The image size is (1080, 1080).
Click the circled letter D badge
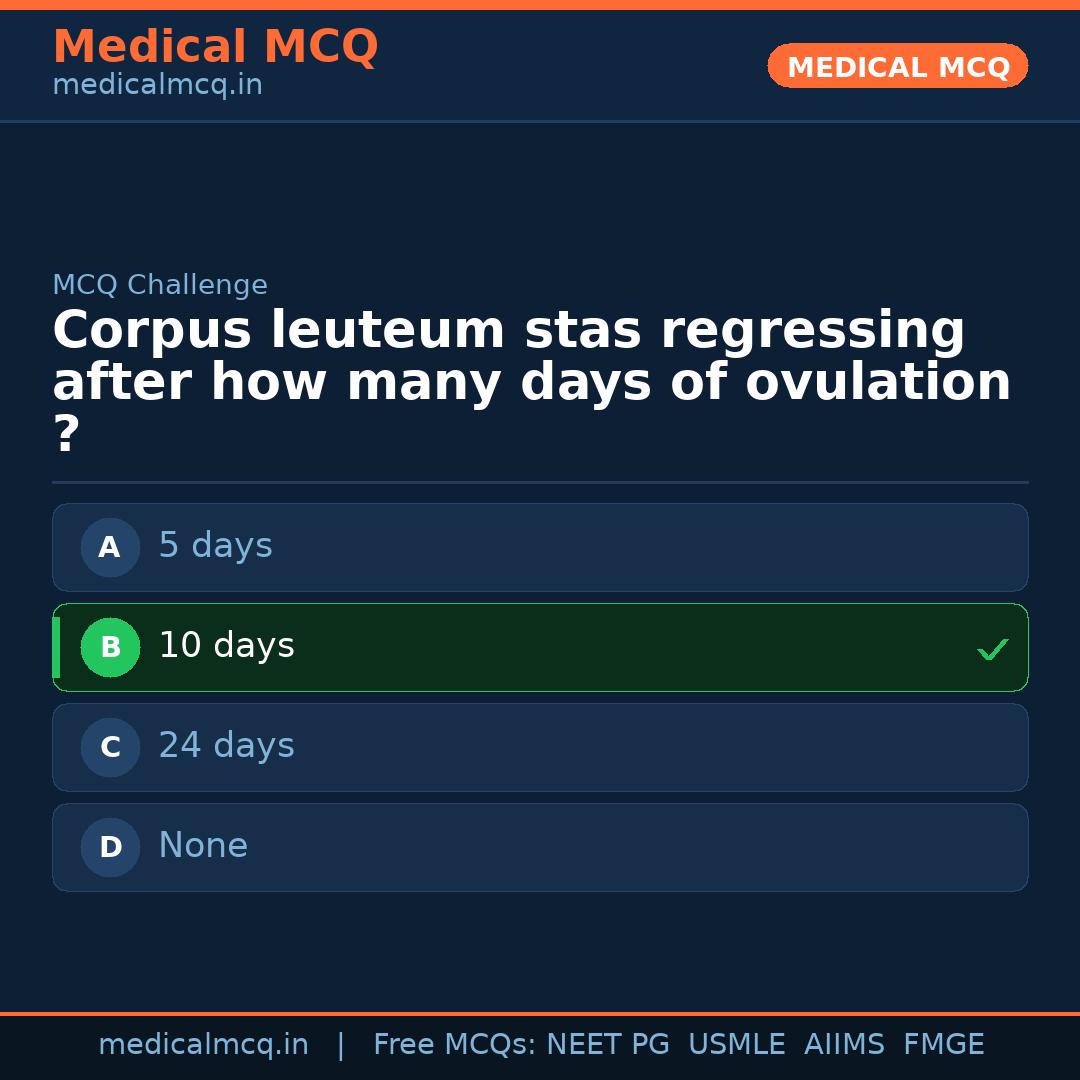click(x=110, y=847)
